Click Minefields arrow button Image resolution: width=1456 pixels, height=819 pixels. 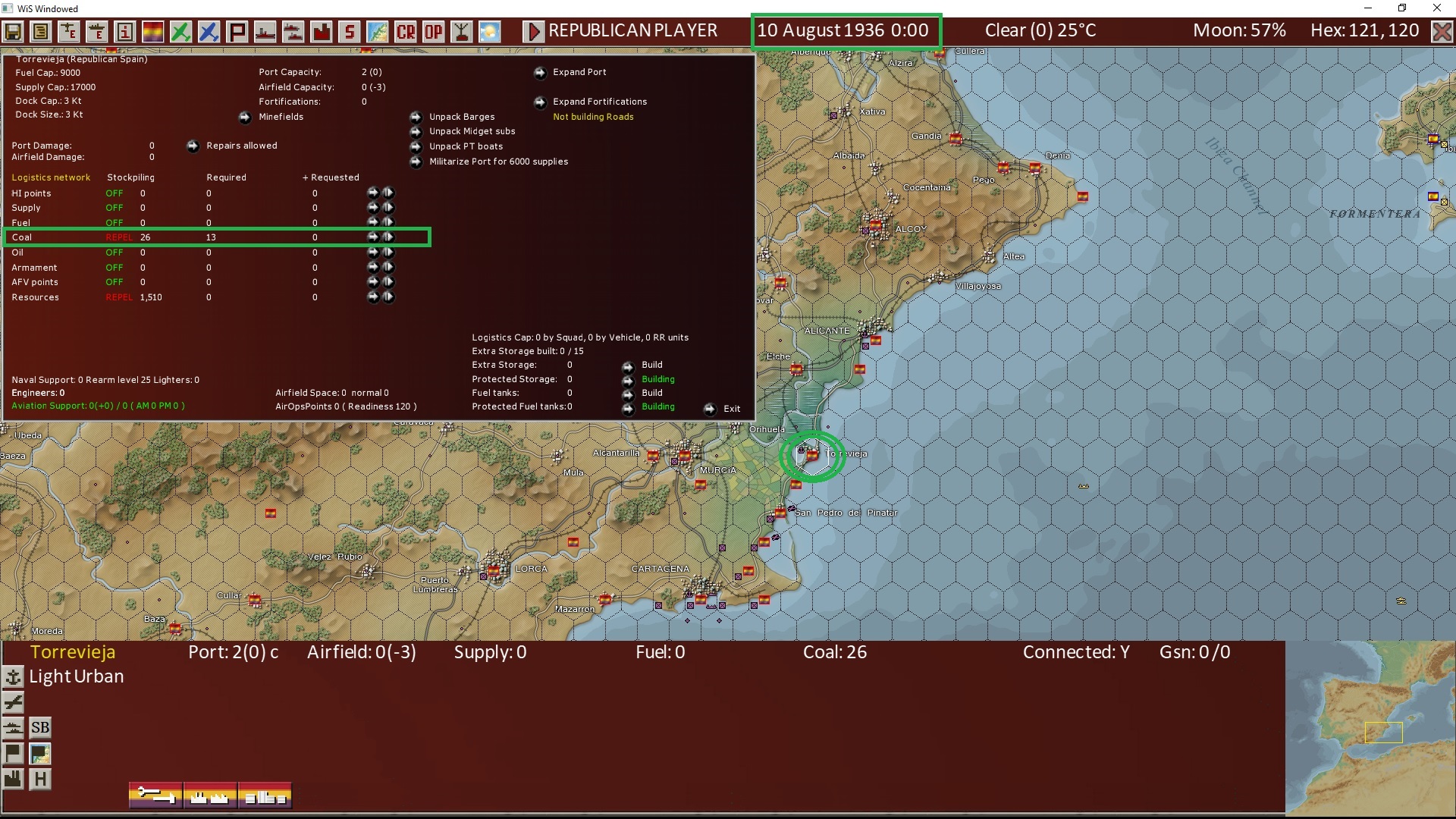[x=245, y=118]
